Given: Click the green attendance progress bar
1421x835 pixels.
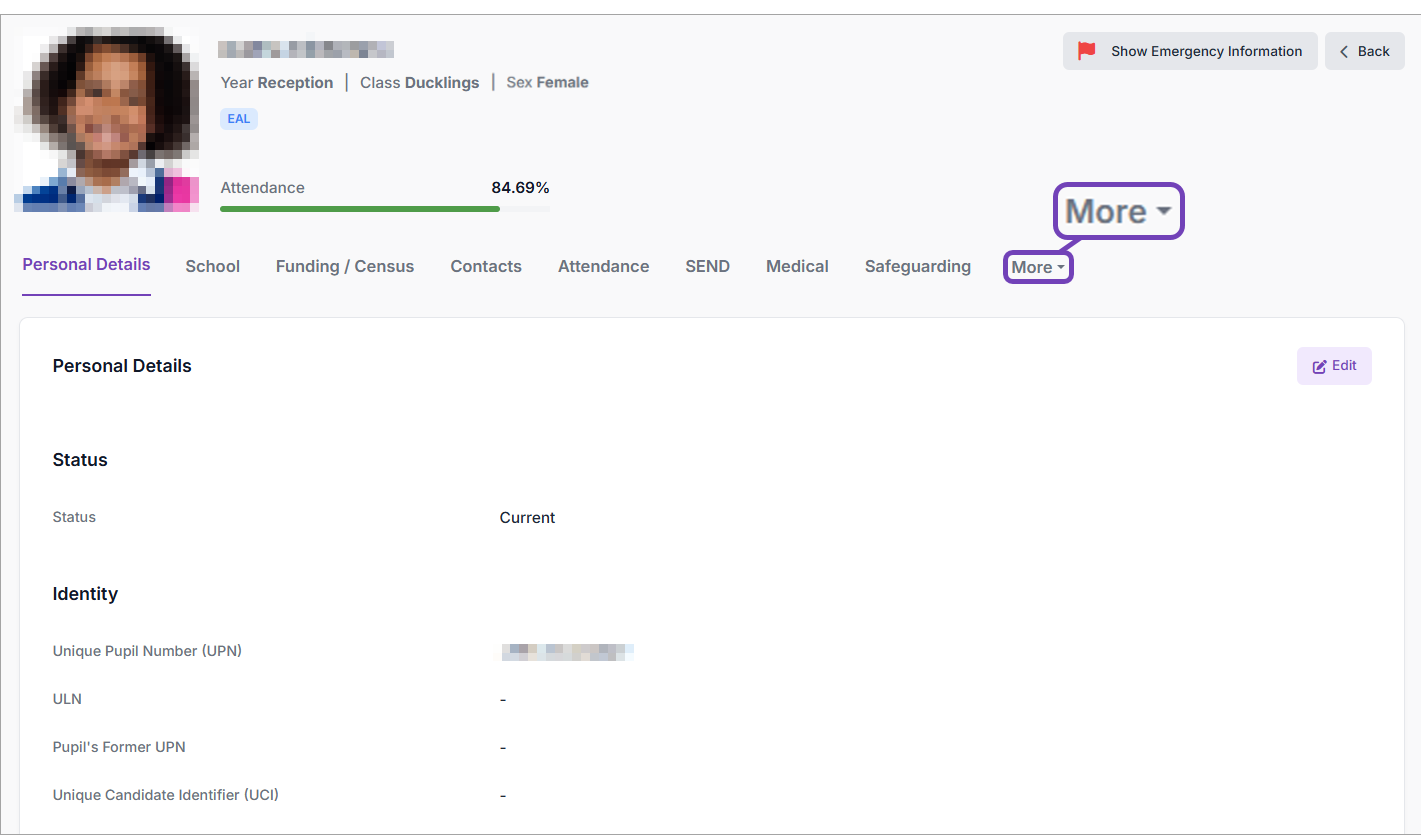Looking at the screenshot, I should click(x=360, y=209).
